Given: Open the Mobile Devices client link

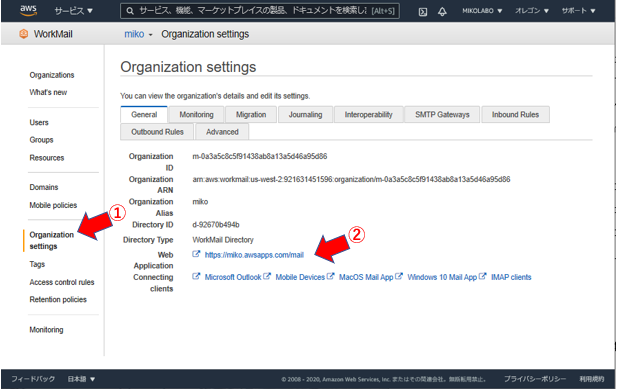Looking at the screenshot, I should (x=300, y=277).
